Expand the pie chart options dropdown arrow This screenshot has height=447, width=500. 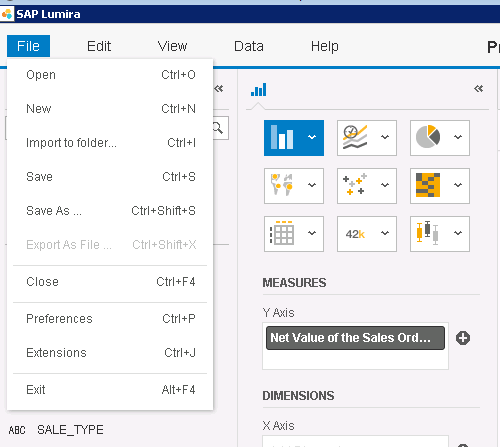tap(458, 137)
